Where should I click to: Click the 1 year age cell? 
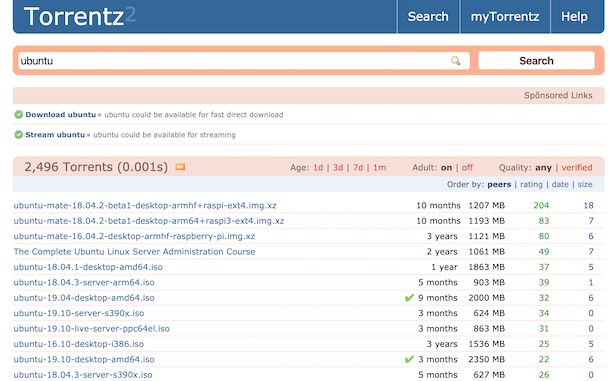point(444,267)
